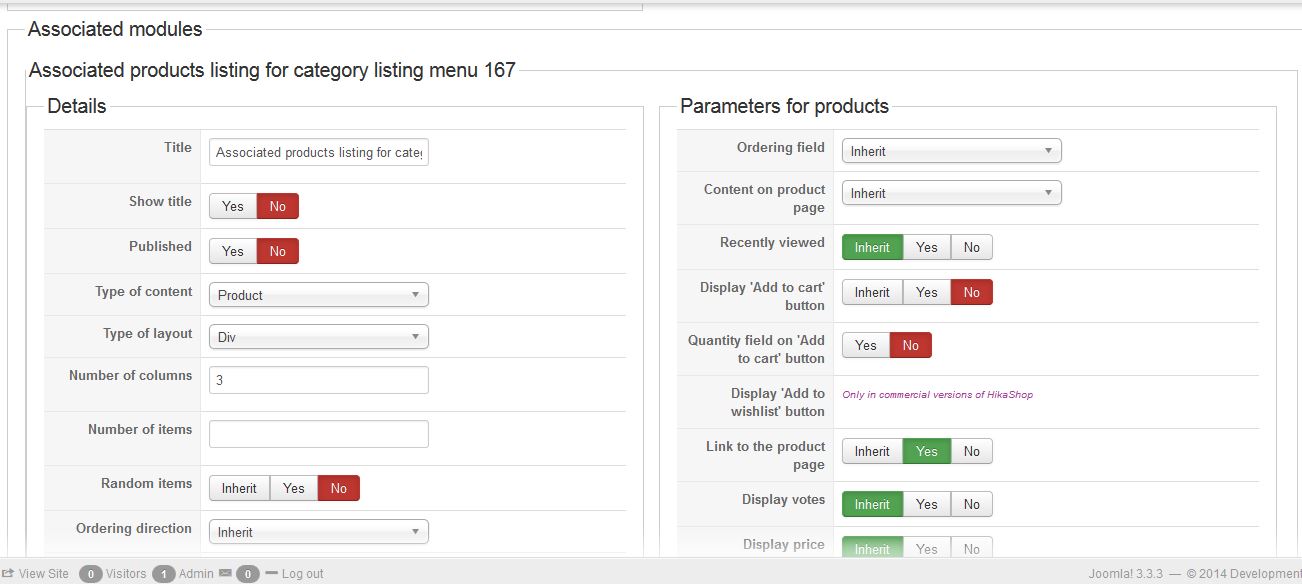The width and height of the screenshot is (1302, 584).
Task: Enable Quantity field on 'Add to cart' button
Action: tap(866, 345)
